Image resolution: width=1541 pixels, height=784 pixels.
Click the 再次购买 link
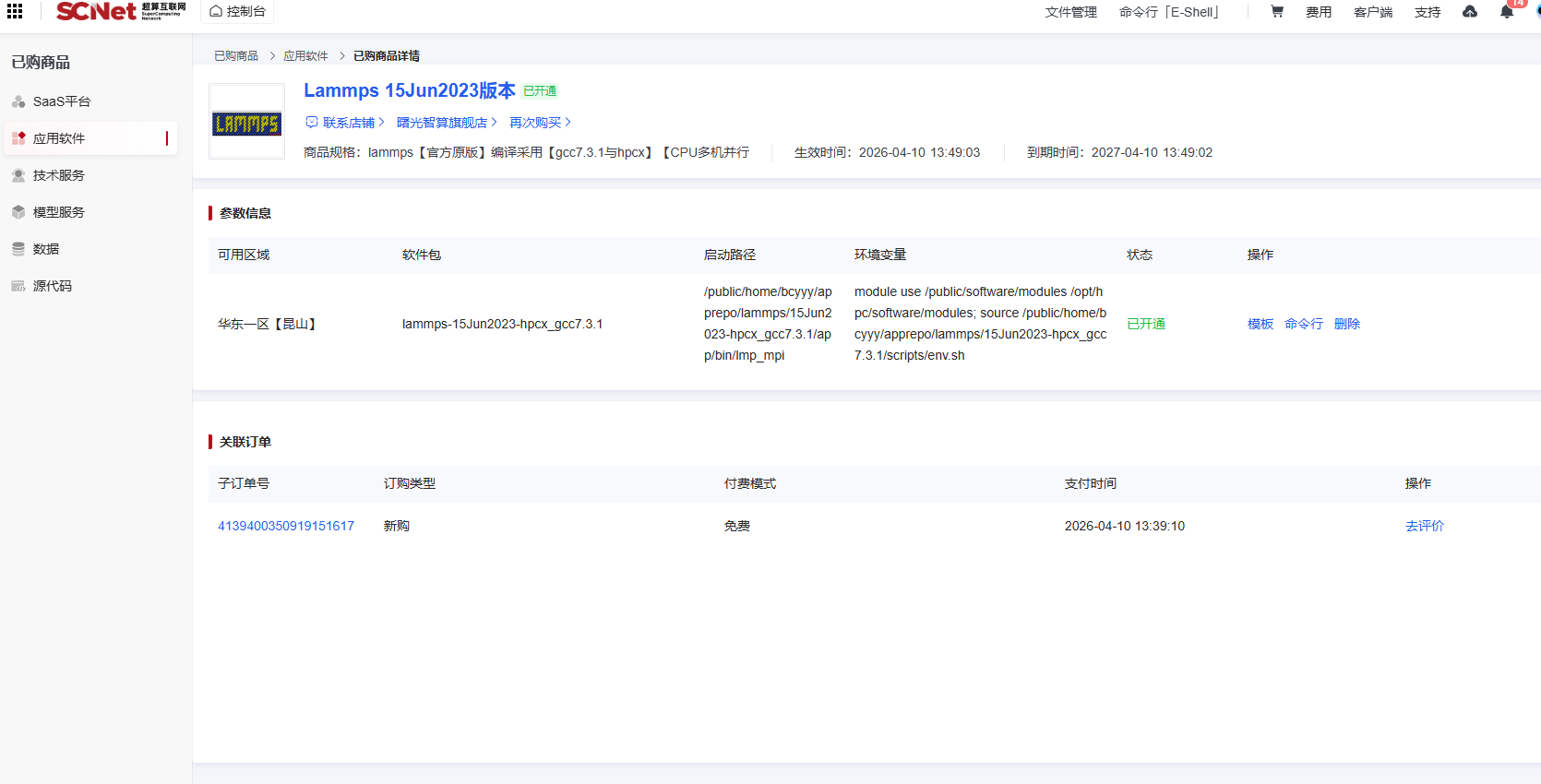coord(535,123)
